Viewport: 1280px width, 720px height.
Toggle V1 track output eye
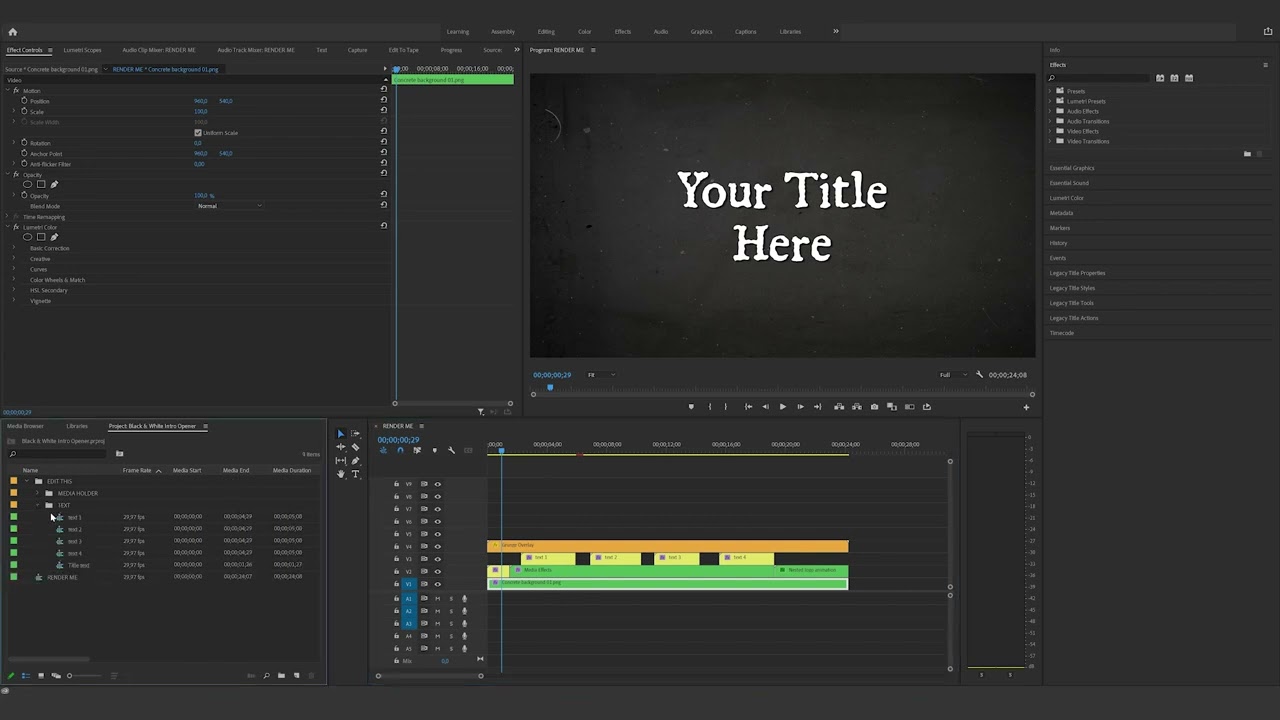click(437, 584)
